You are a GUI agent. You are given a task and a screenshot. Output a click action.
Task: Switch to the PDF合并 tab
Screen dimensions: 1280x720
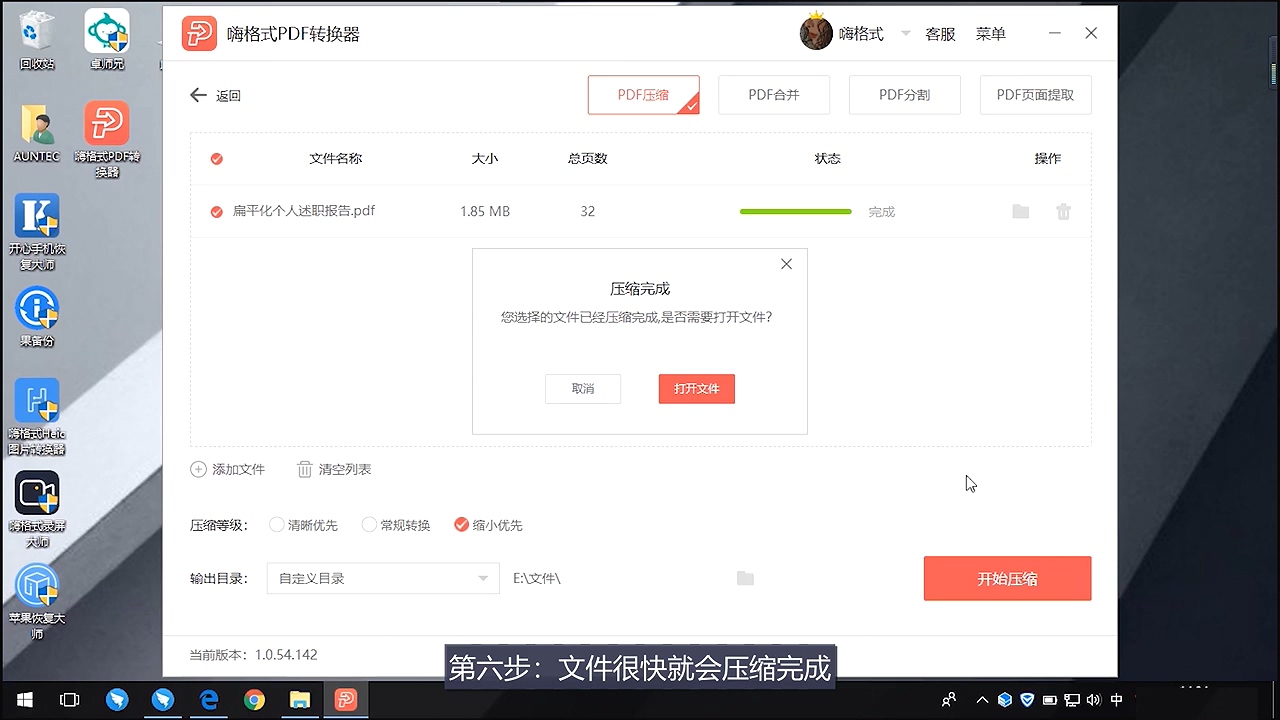coord(773,94)
